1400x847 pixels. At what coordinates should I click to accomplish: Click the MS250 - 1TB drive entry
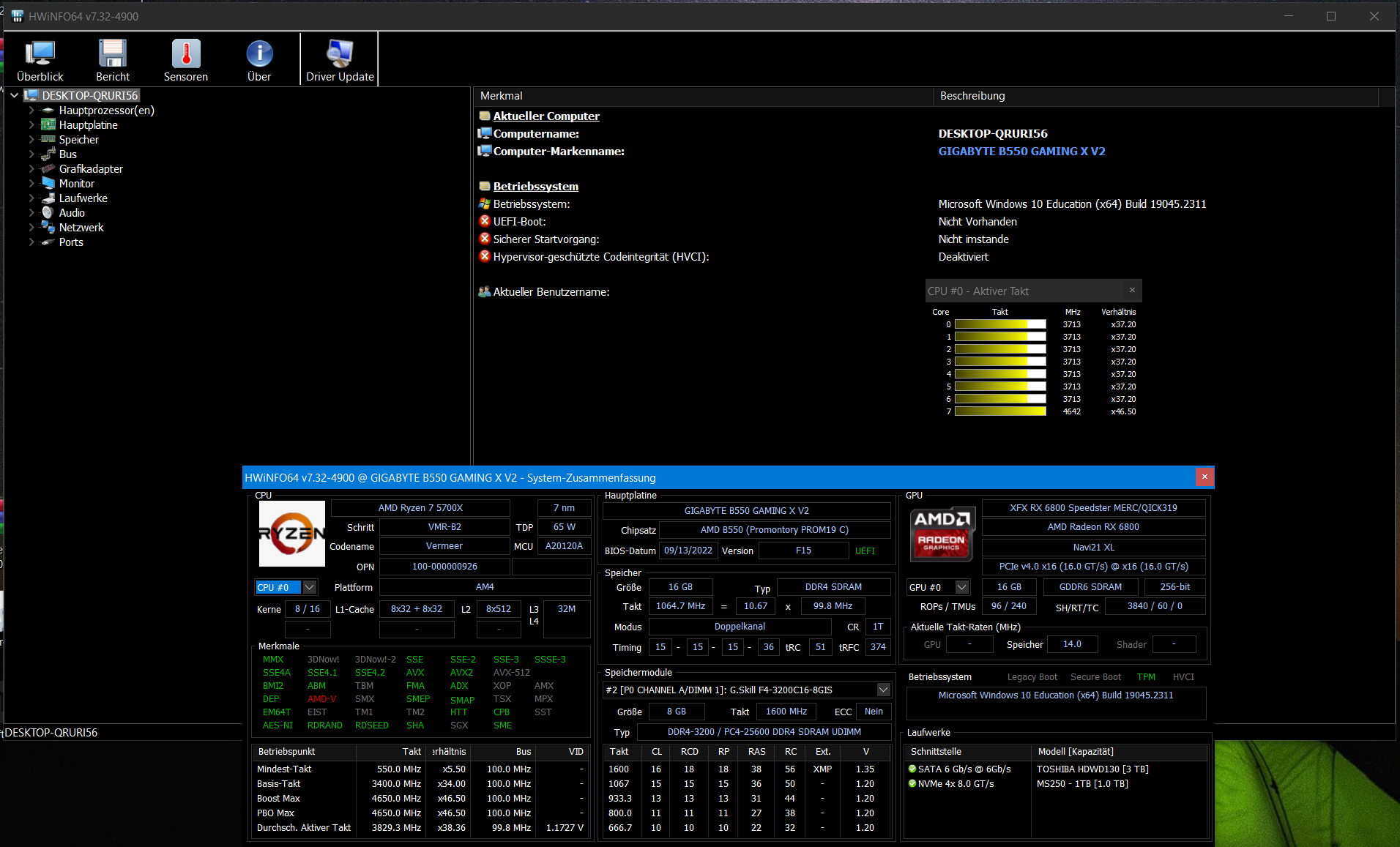1082,783
